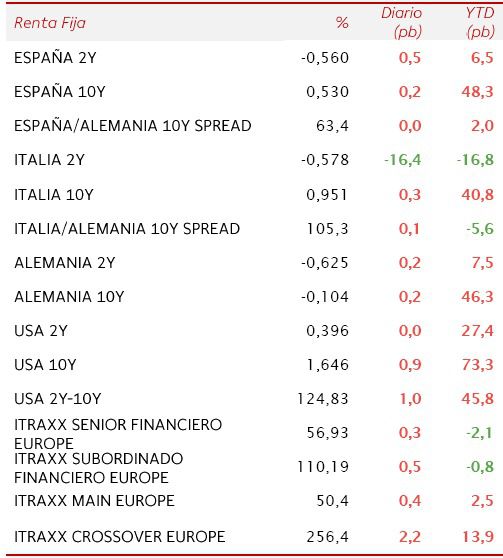Click ITALIA/ALEMANIA 10Y SPREAD value 105,3

328,229
